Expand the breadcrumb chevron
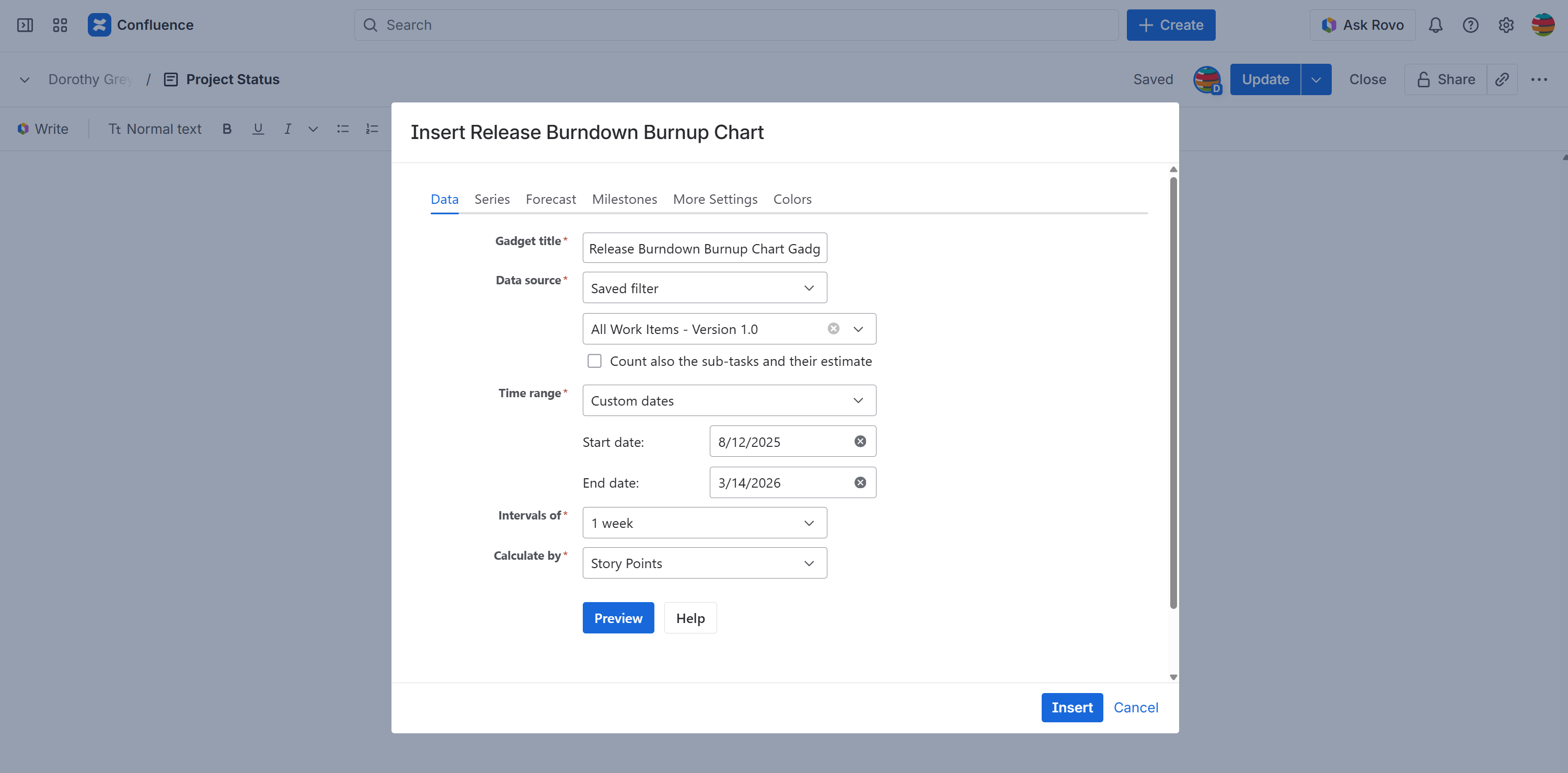1568x773 pixels. pos(25,79)
